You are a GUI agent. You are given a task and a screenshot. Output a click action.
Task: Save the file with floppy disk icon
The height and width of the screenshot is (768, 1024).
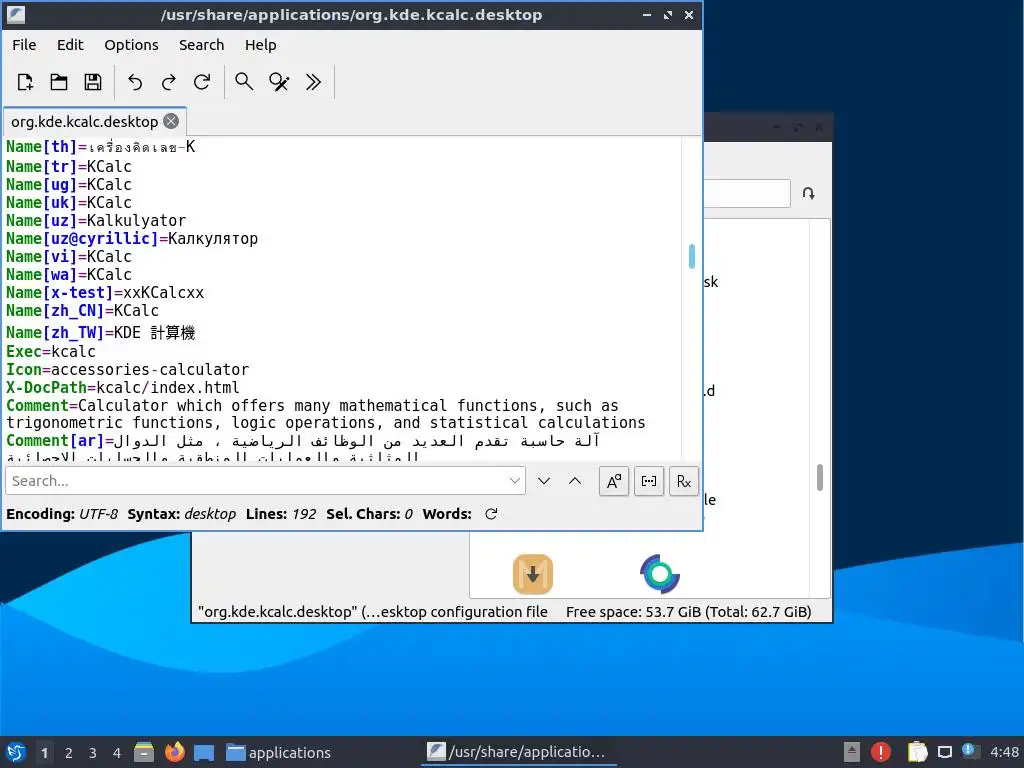pos(93,82)
